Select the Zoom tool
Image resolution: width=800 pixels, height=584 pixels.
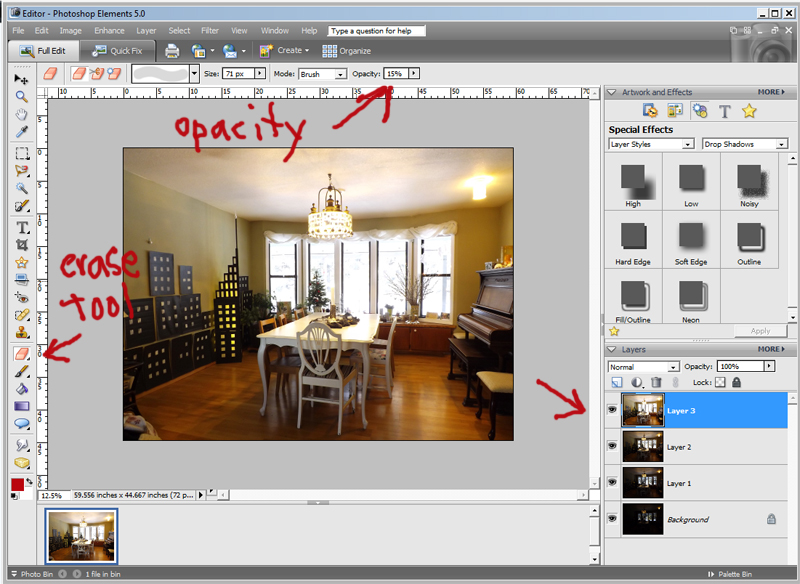21,96
